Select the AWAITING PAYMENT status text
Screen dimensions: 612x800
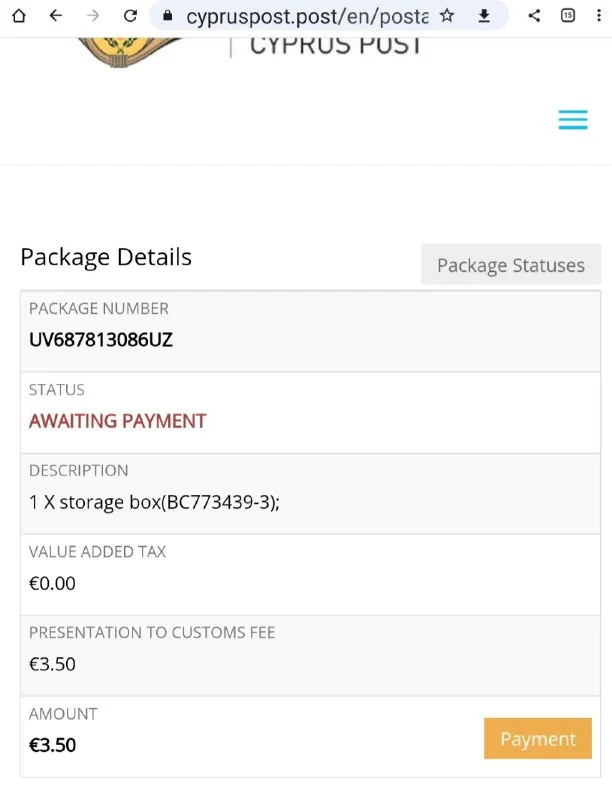[x=117, y=421]
